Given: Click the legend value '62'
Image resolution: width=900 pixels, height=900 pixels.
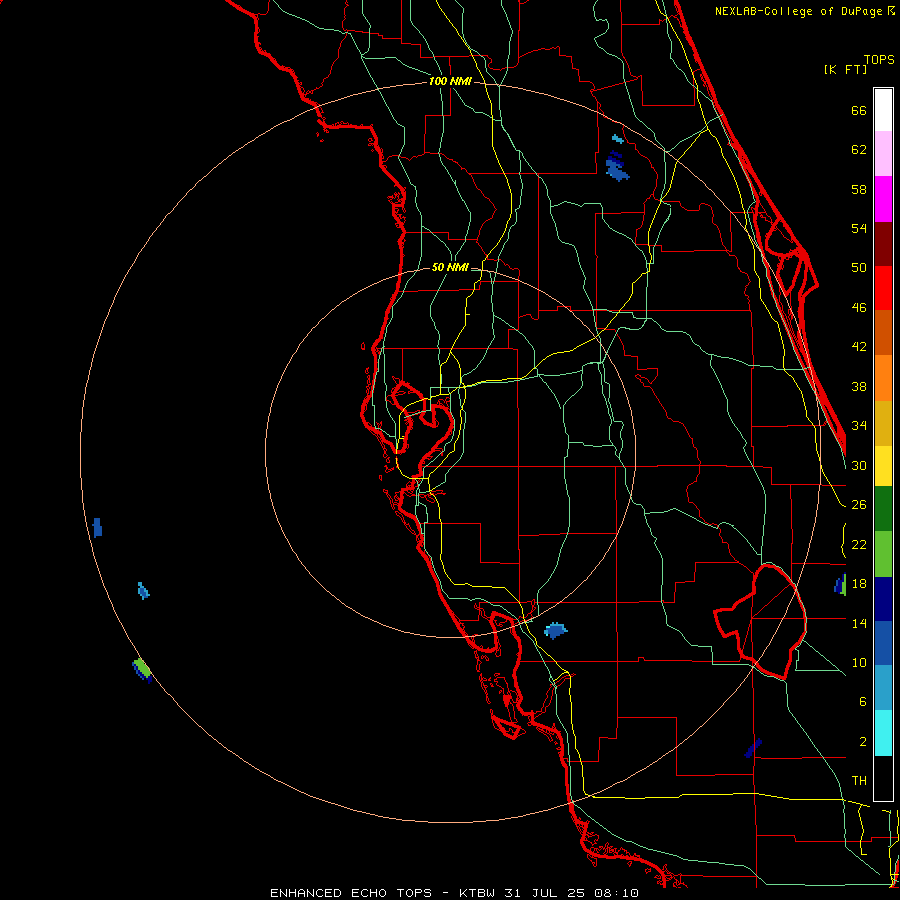Looking at the screenshot, I should click(859, 150).
